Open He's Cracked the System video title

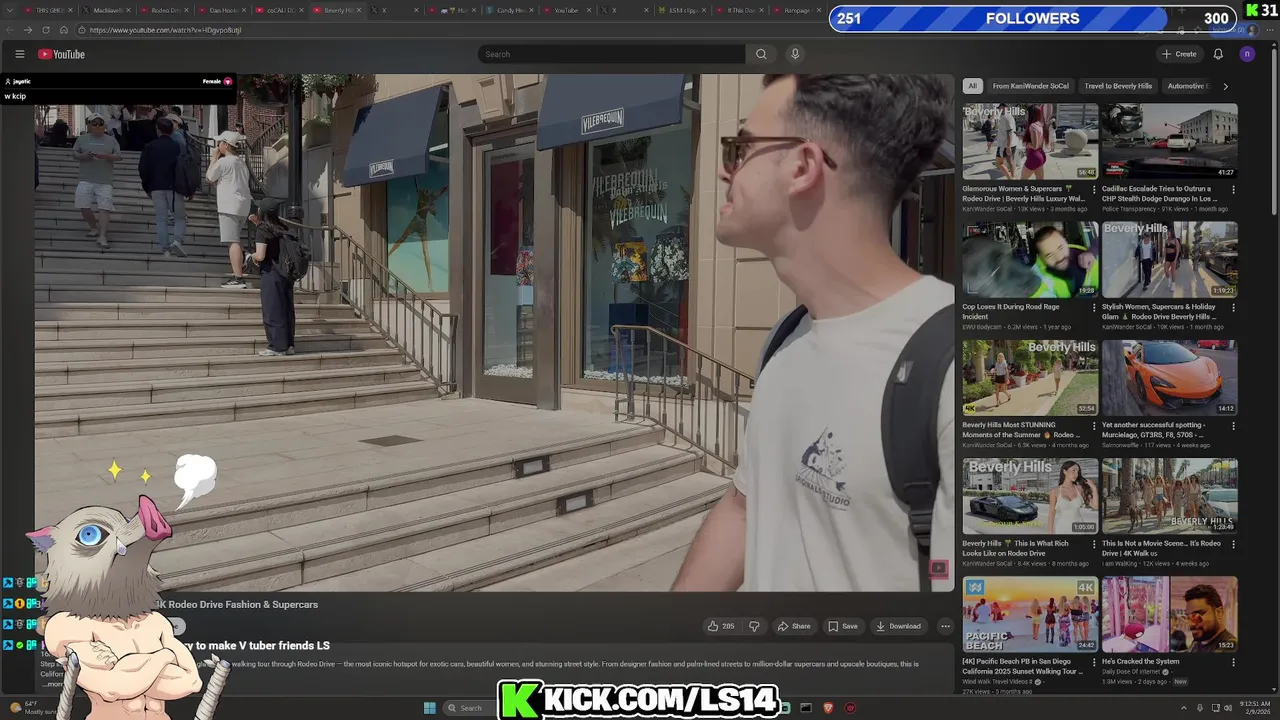point(1141,661)
